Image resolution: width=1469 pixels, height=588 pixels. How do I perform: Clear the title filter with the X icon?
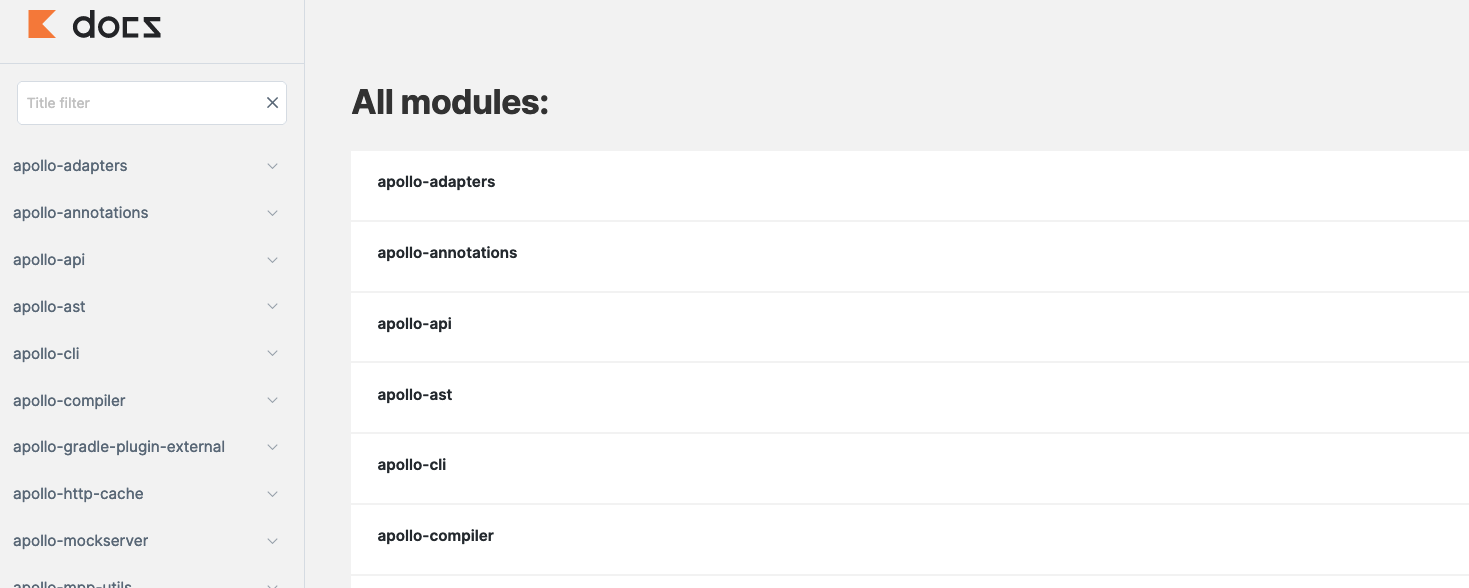tap(271, 102)
